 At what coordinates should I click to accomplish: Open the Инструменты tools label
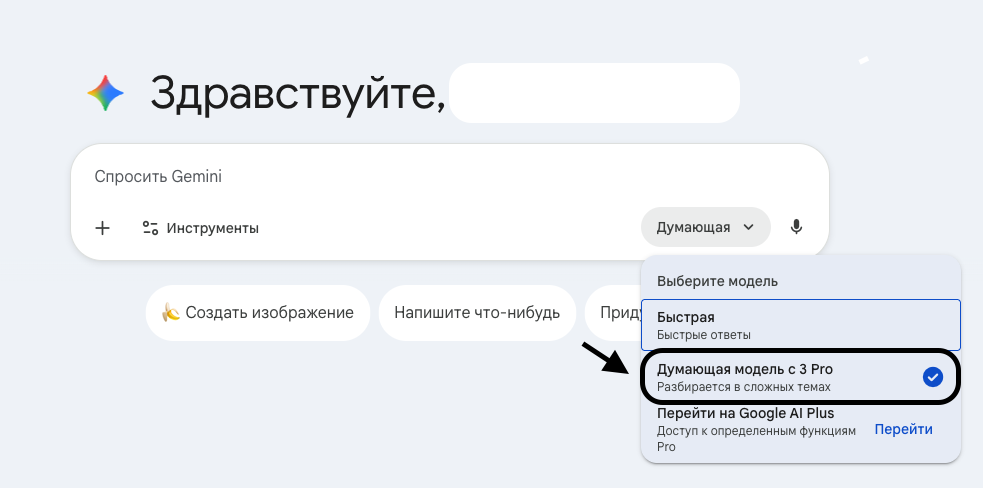pos(212,228)
